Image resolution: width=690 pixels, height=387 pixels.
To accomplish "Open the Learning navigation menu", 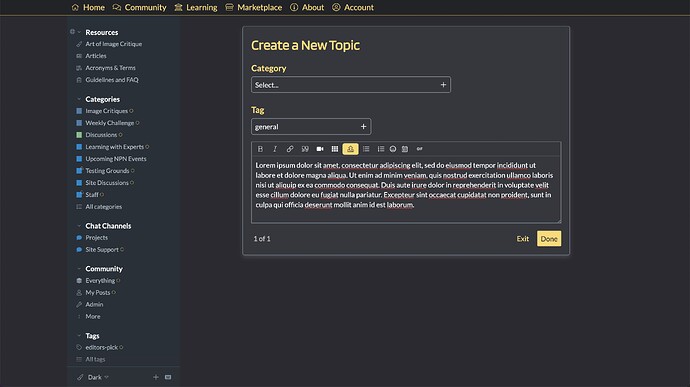I will (x=196, y=7).
